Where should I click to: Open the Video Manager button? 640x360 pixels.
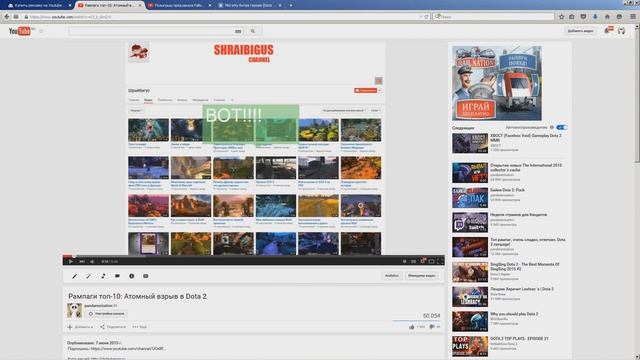tap(422, 276)
